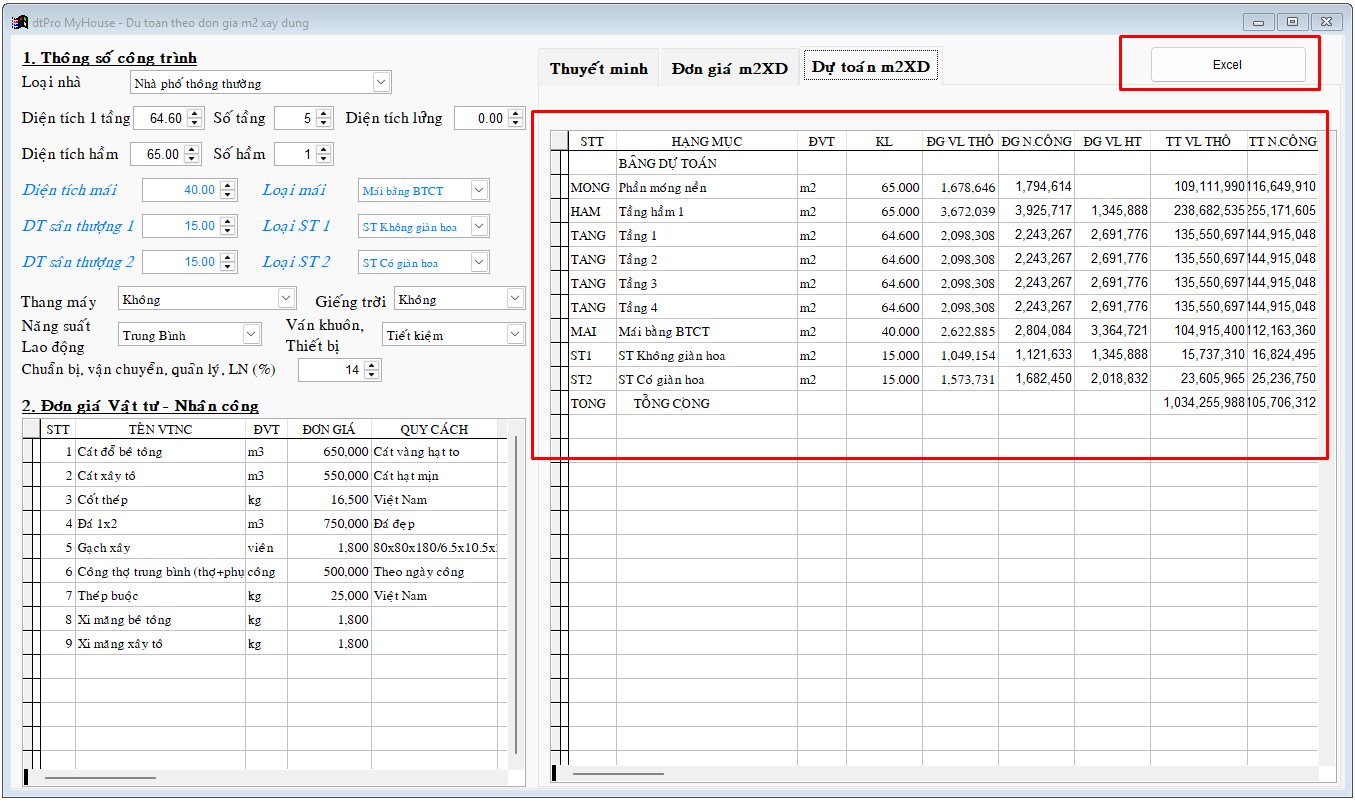Click the horizontal scrollbar under the estimate table
This screenshot has width=1355, height=802.
(617, 773)
